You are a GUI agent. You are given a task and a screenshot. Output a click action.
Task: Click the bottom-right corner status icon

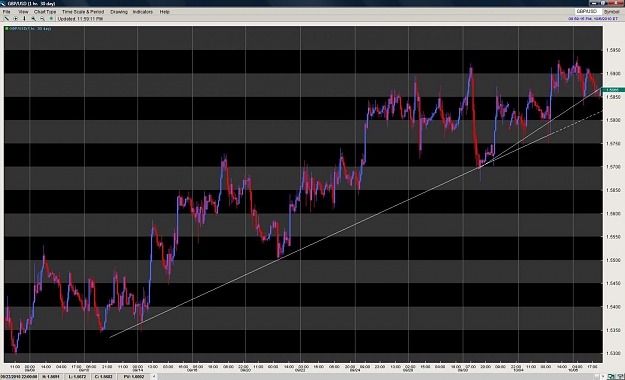[621, 376]
